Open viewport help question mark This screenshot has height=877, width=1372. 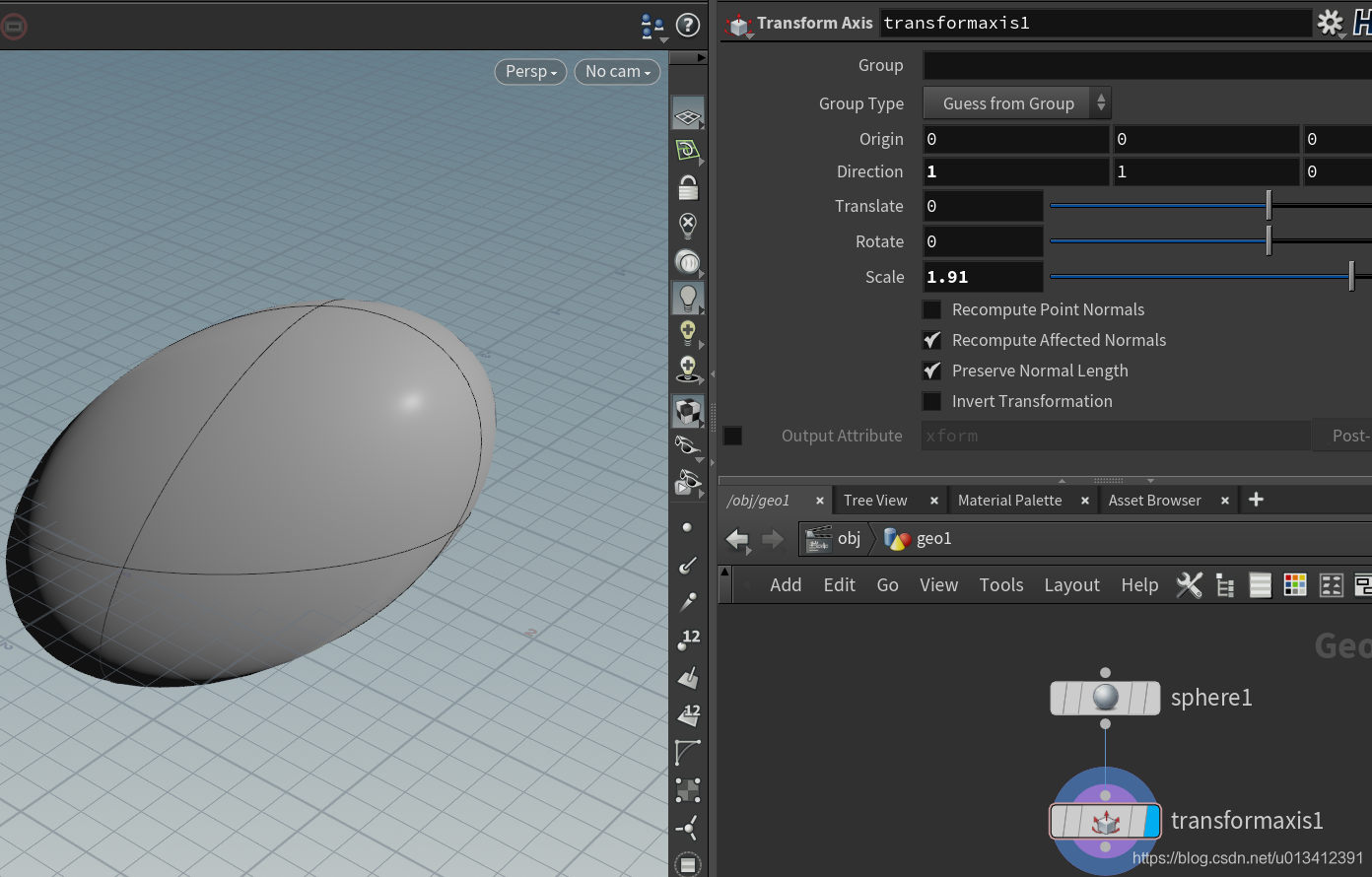pos(688,25)
